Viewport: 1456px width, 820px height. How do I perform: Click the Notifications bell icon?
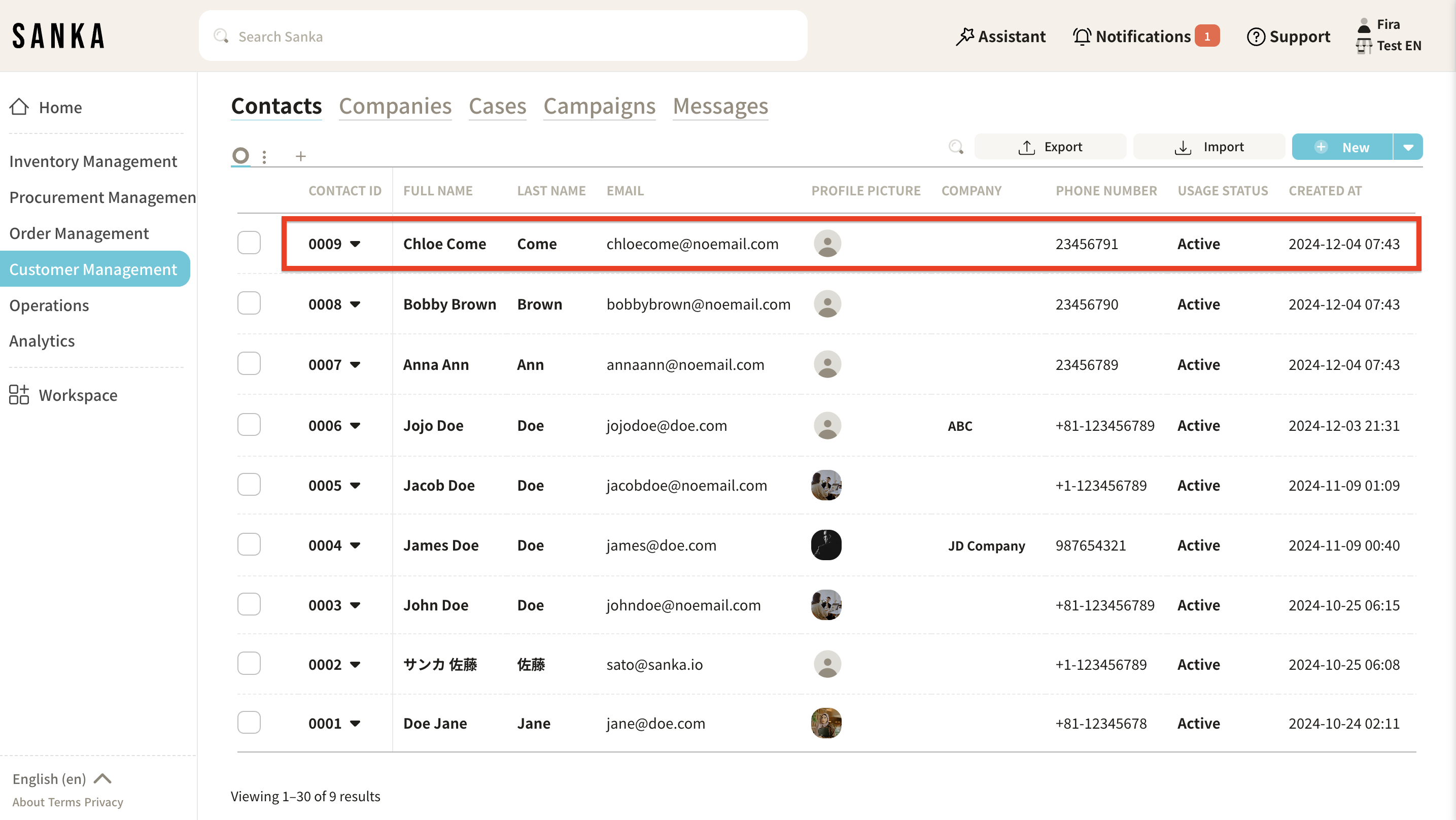(x=1082, y=36)
